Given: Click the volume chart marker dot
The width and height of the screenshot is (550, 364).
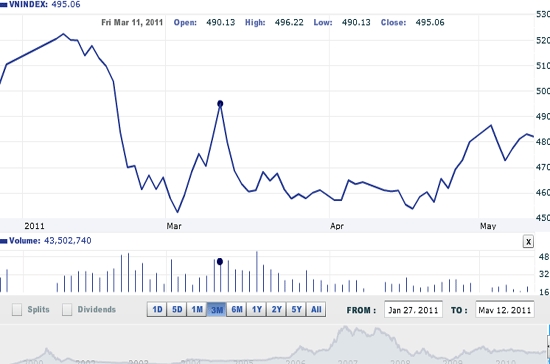Looking at the screenshot, I should (220, 262).
